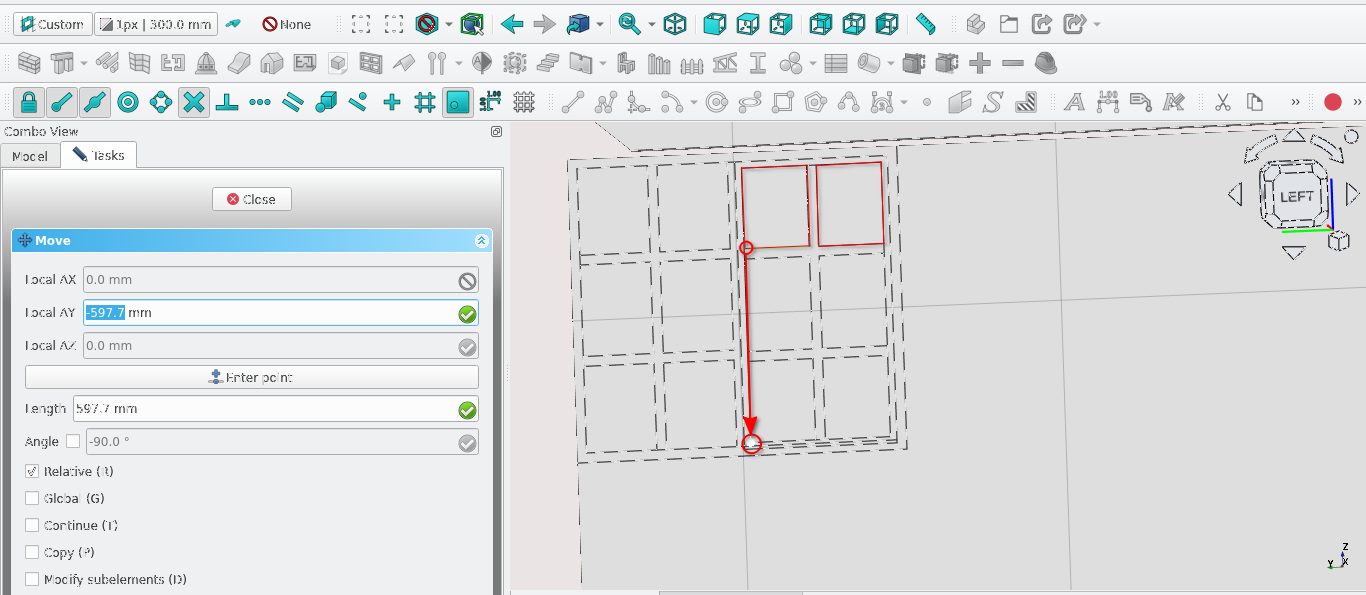The image size is (1366, 595).
Task: Click the Arch wall tool icon
Action: click(29, 64)
